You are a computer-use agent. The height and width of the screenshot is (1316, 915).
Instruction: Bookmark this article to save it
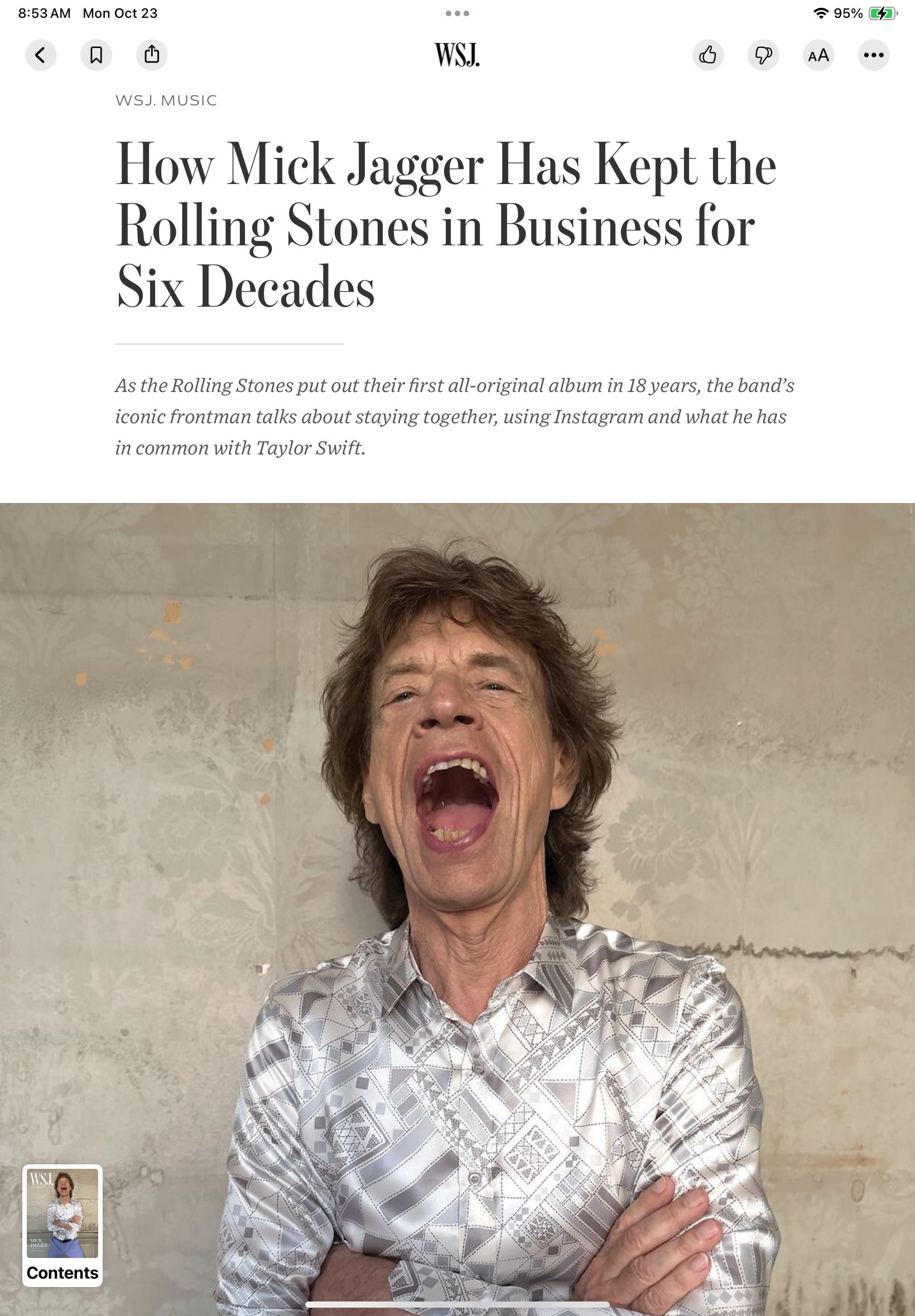97,55
